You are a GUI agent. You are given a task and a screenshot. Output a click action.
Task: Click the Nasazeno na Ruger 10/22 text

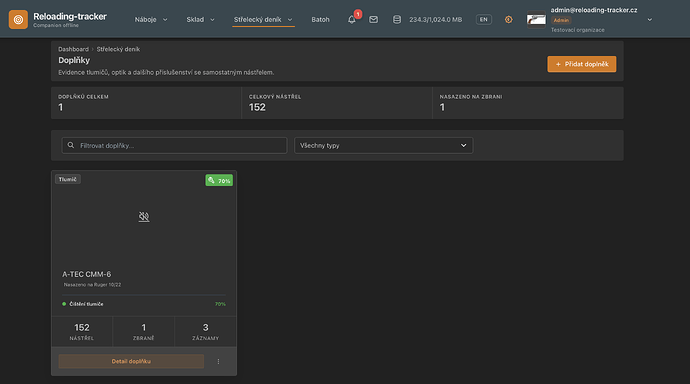[92, 285]
